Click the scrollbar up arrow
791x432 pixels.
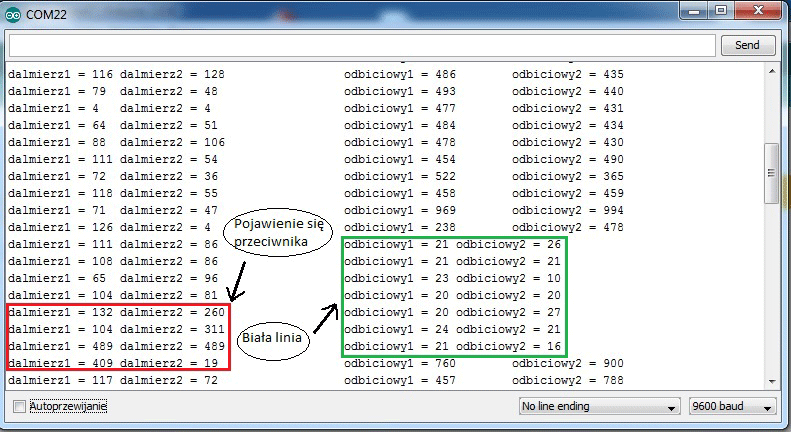pyautogui.click(x=771, y=72)
